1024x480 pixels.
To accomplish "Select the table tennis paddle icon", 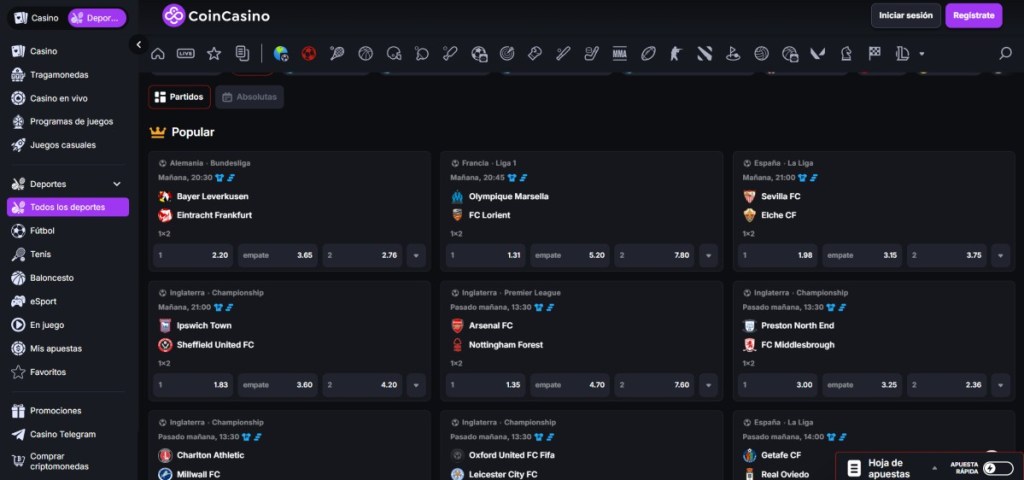I will 422,54.
